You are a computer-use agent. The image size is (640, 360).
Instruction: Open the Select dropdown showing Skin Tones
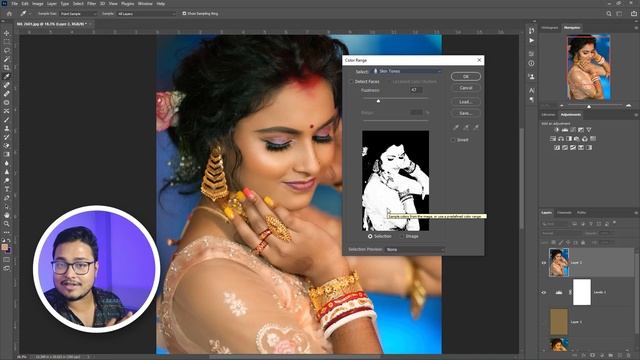[407, 71]
